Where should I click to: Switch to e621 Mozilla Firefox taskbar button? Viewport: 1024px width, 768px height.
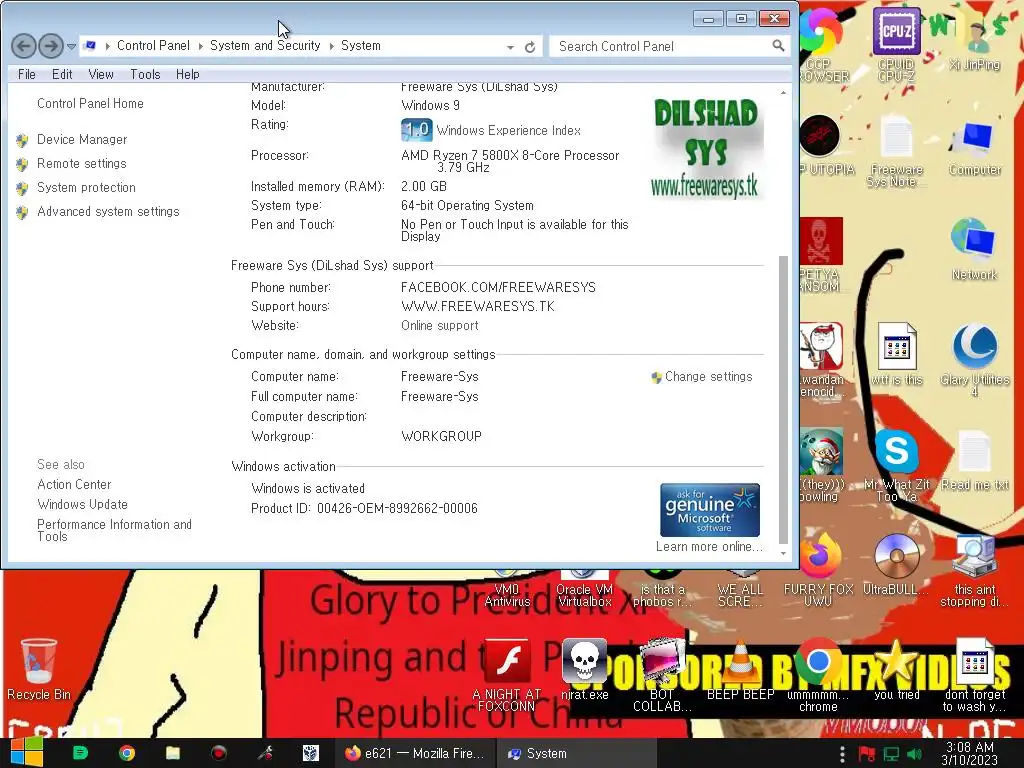(415, 753)
